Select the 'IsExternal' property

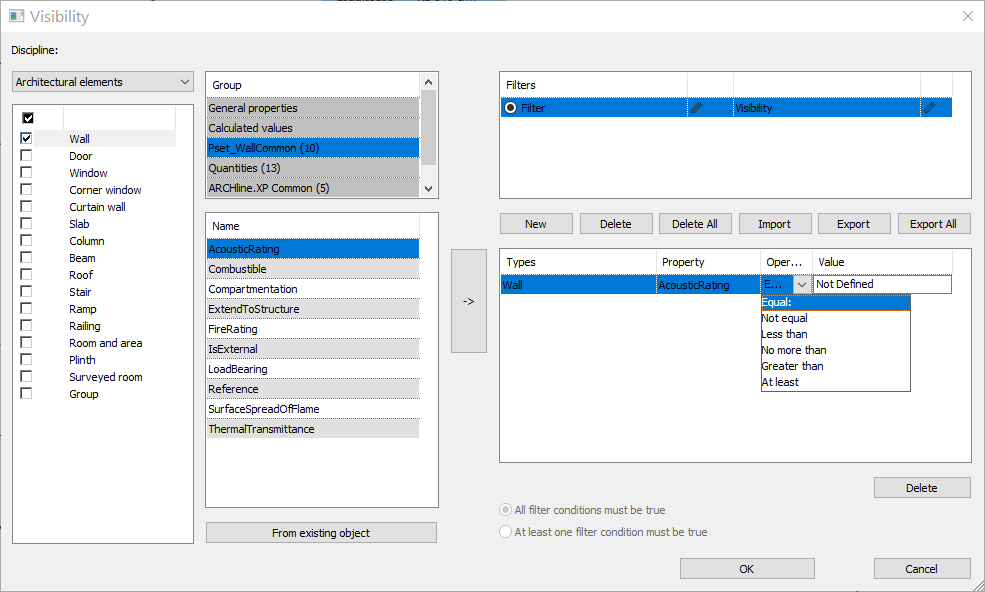(x=313, y=349)
